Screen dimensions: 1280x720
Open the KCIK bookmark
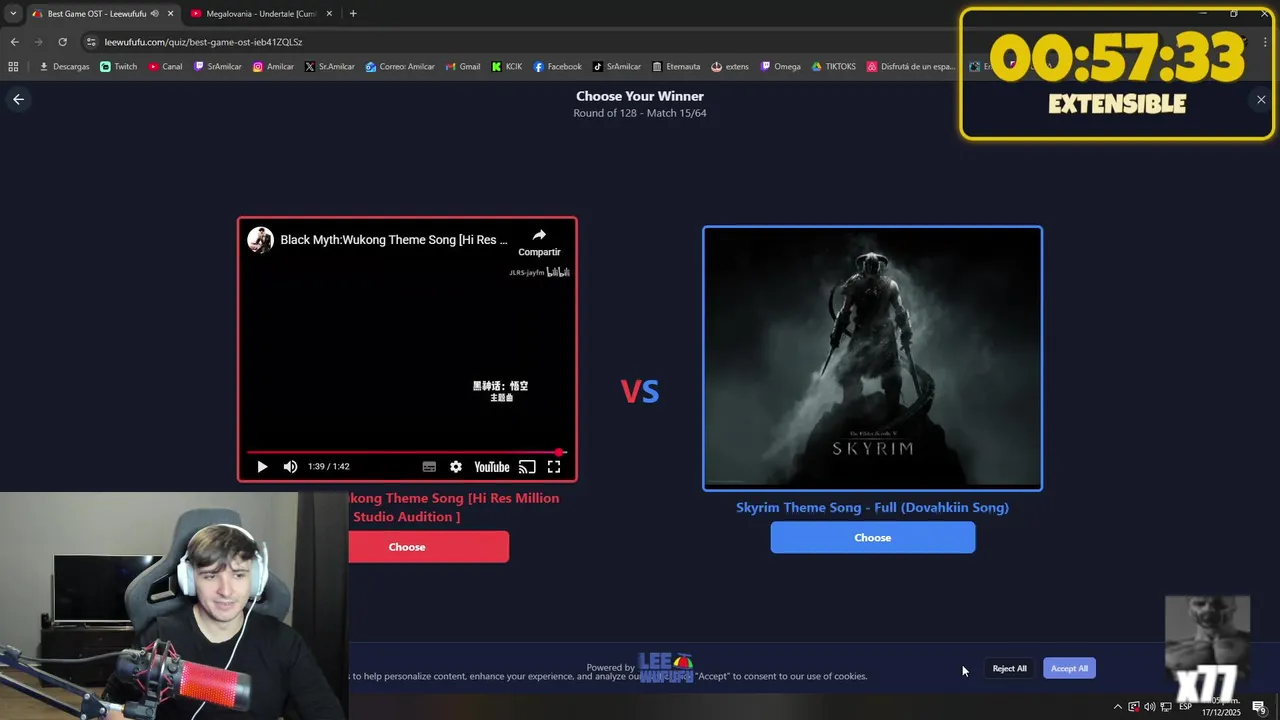(507, 67)
